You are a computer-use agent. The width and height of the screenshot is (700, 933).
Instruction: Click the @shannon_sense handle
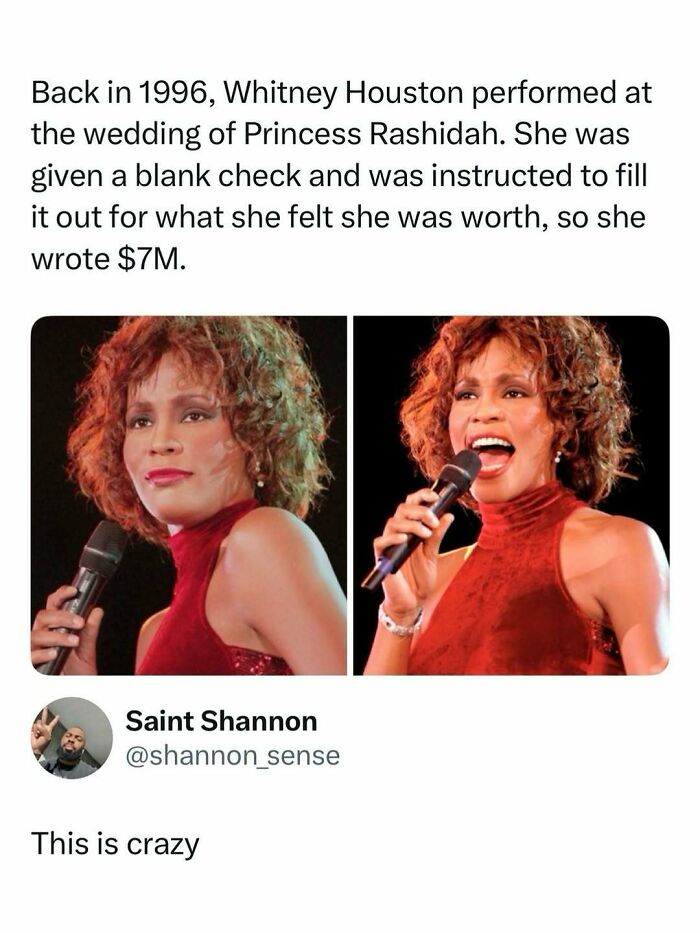click(233, 757)
